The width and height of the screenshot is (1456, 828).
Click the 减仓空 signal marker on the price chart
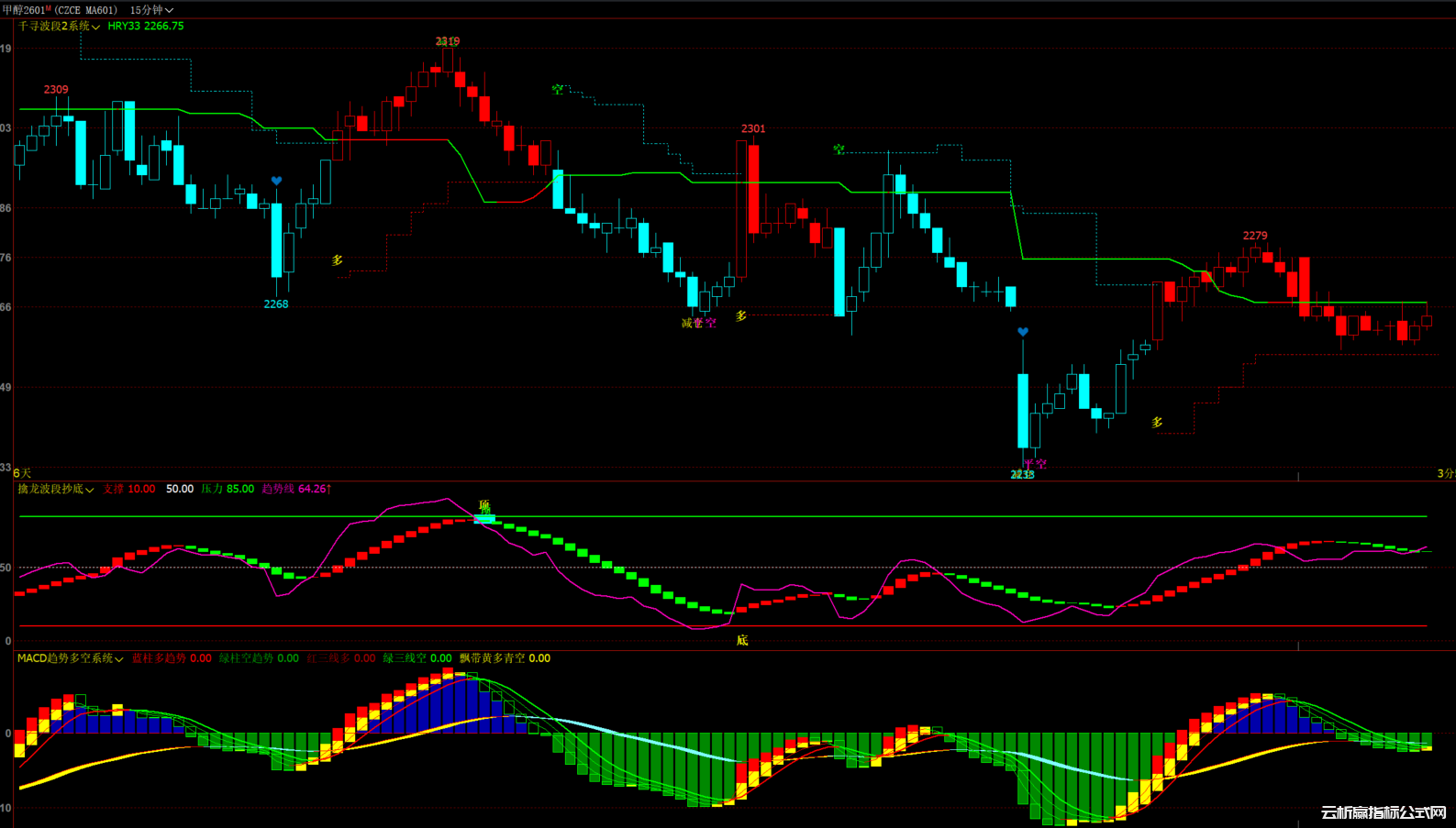click(x=698, y=323)
